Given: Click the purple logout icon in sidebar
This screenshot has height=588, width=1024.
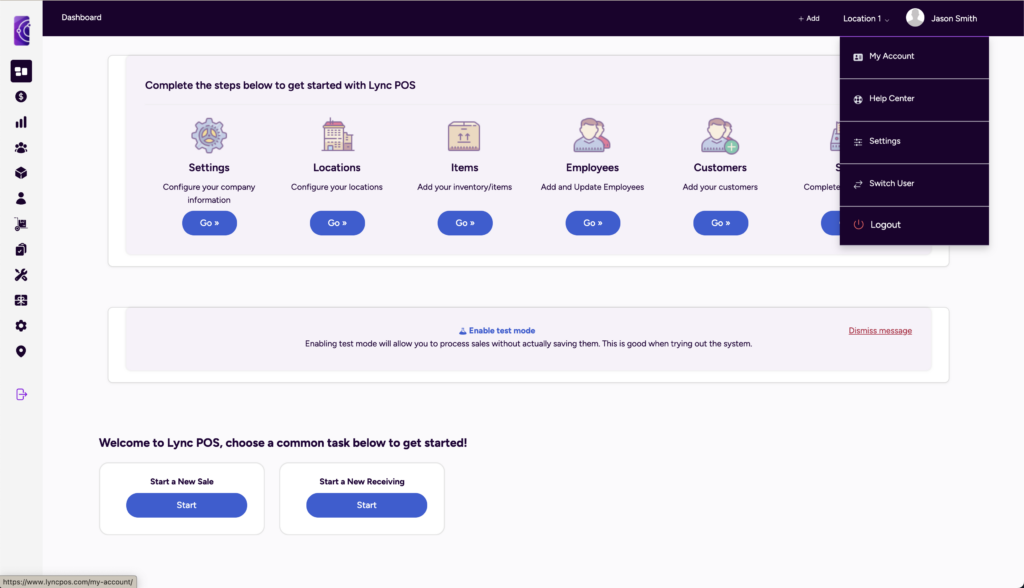Looking at the screenshot, I should click(21, 394).
